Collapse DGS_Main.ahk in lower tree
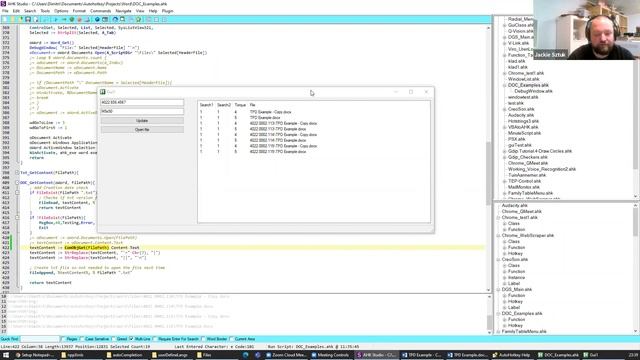The image size is (640, 360). tap(498, 290)
